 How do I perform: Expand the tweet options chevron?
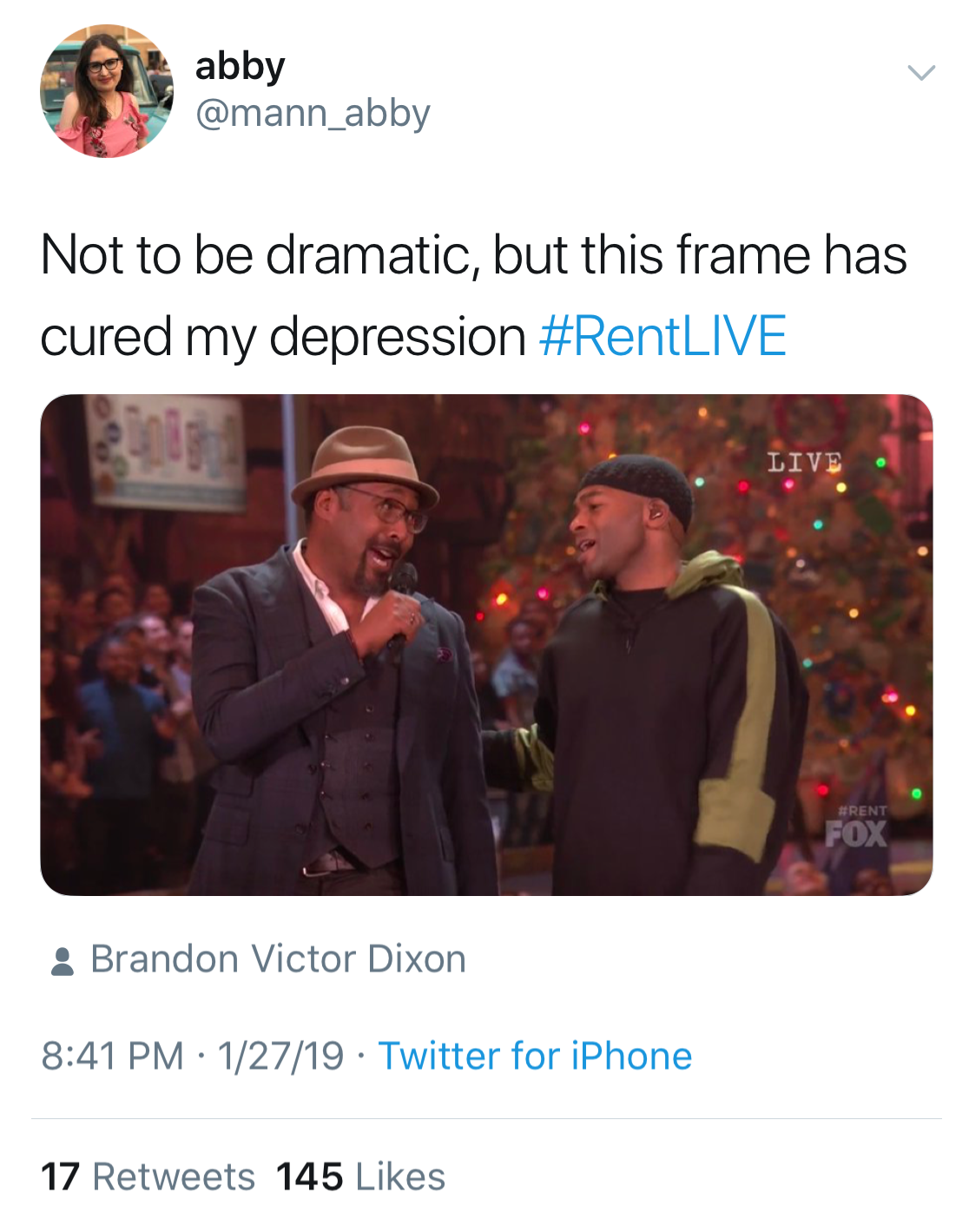pos(920,73)
